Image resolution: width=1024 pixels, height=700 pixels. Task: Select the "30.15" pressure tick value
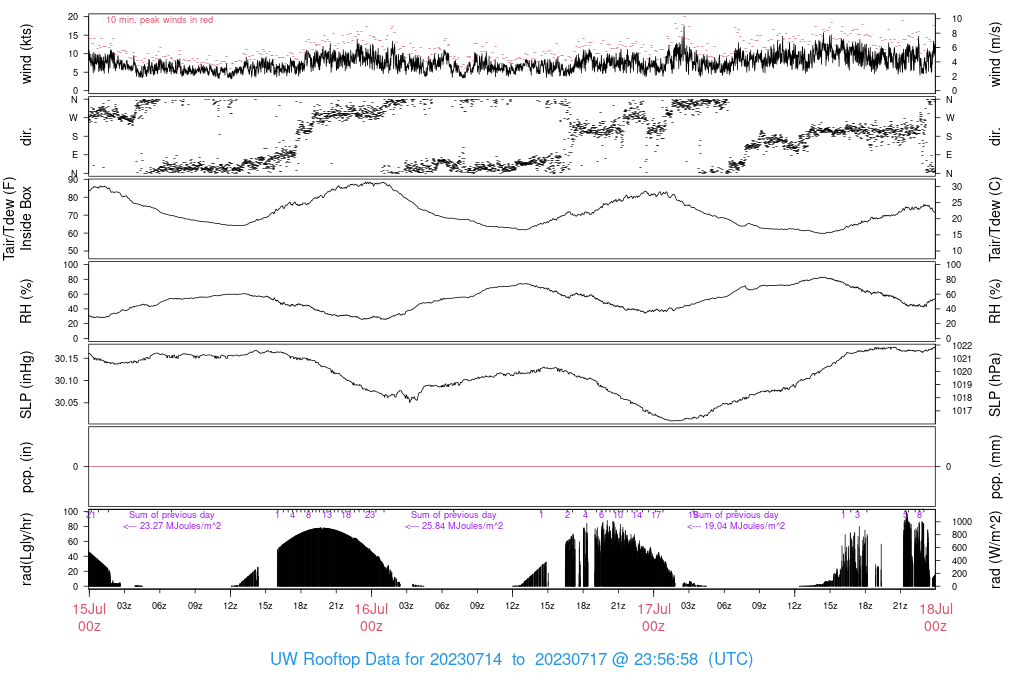[66, 358]
